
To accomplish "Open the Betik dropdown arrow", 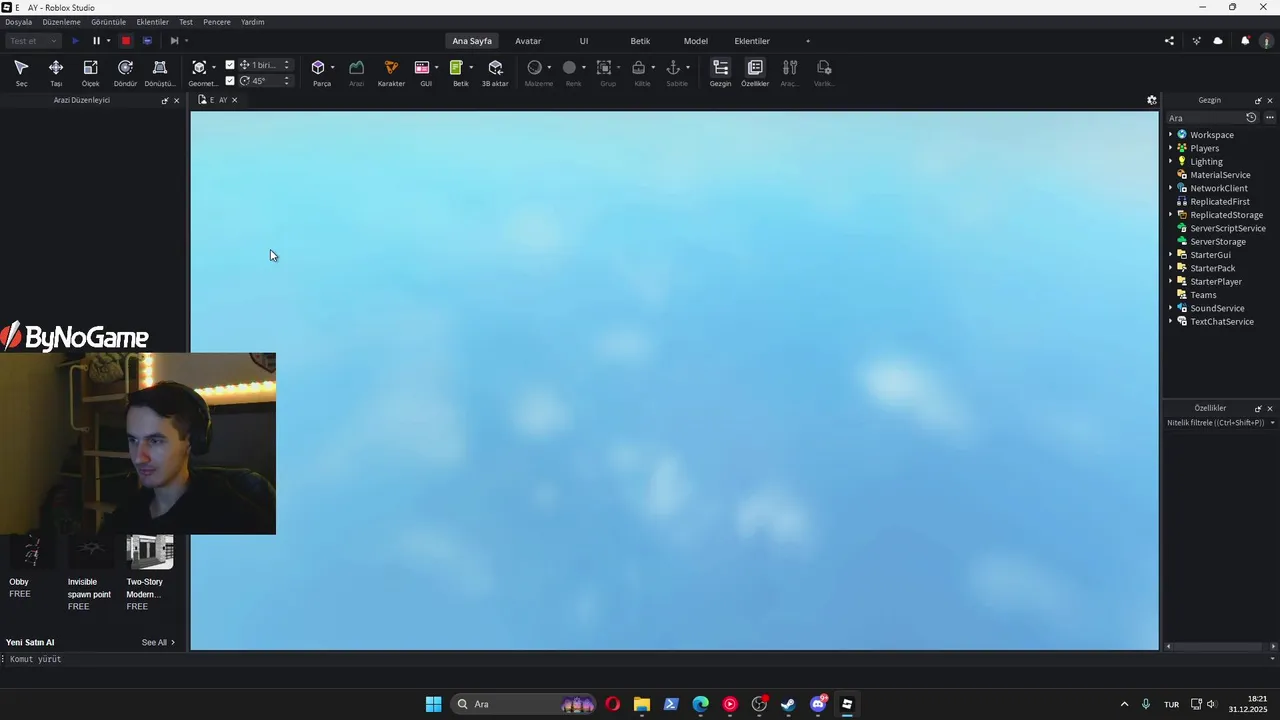I will 471,68.
